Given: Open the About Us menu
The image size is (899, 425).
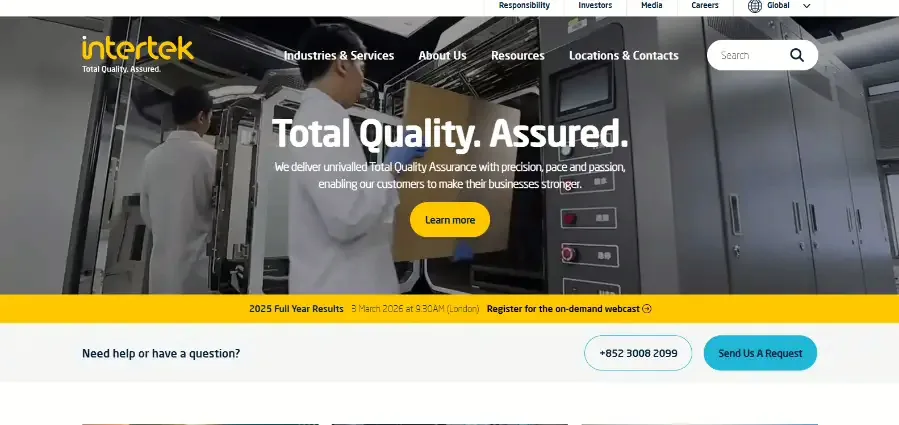Looking at the screenshot, I should [x=442, y=56].
